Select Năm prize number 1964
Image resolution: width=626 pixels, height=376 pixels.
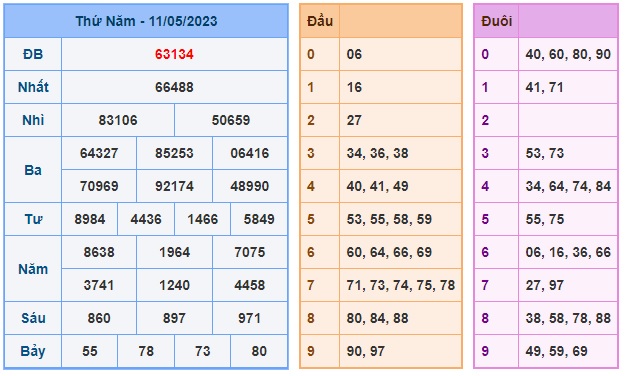(174, 252)
